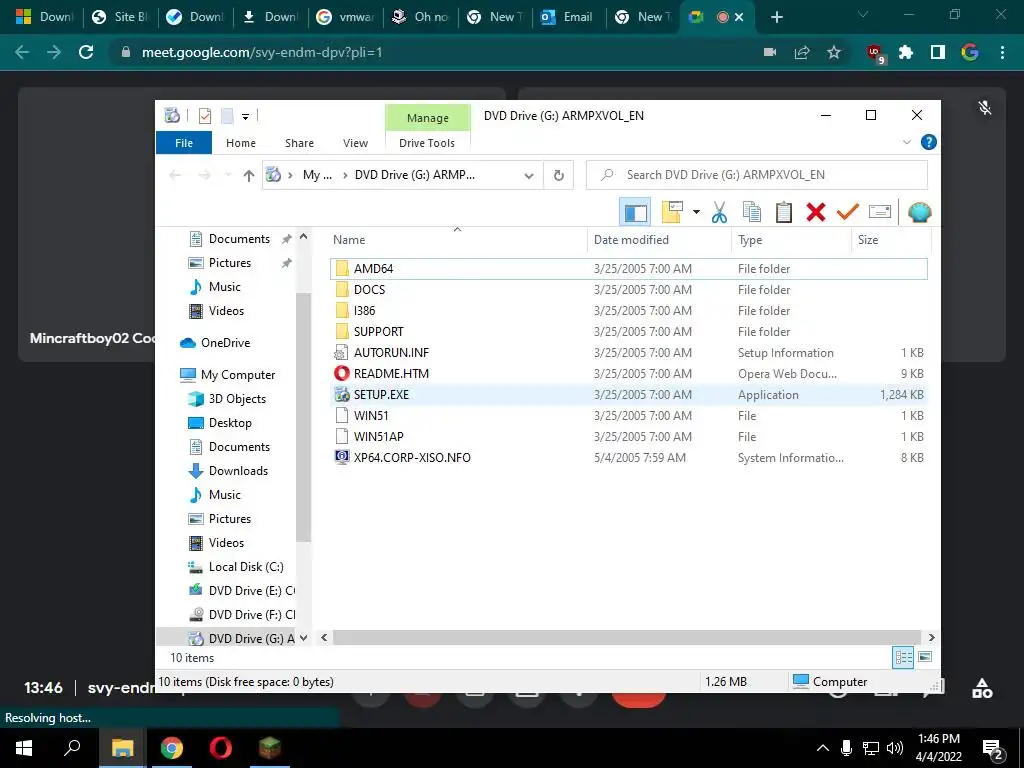Expand the address bar history dropdown
Screen dimensions: 1024x768
tap(529, 176)
